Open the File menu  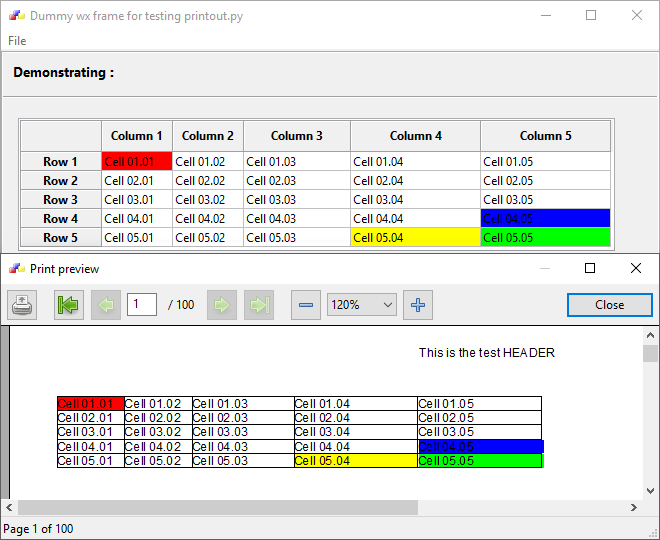[17, 41]
